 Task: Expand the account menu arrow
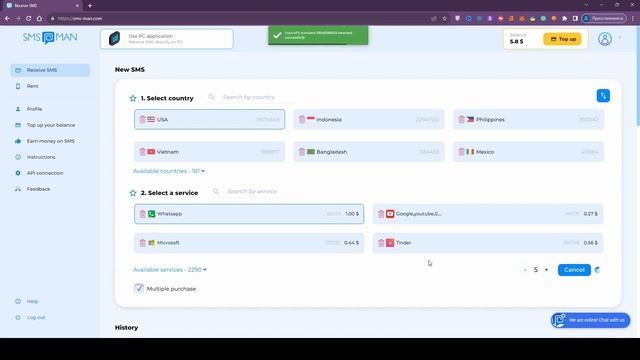620,38
